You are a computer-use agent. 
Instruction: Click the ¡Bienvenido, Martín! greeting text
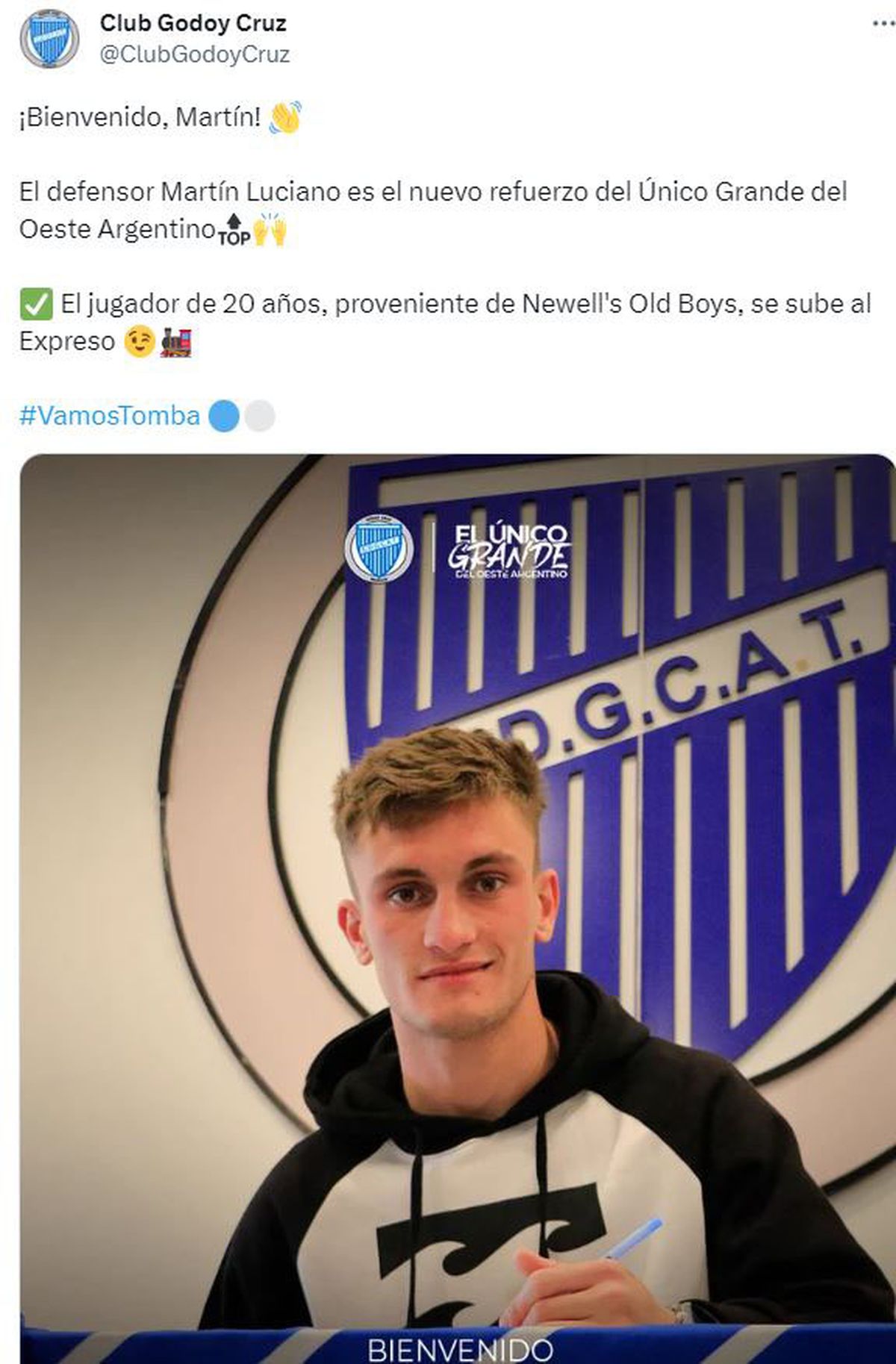coord(140,117)
